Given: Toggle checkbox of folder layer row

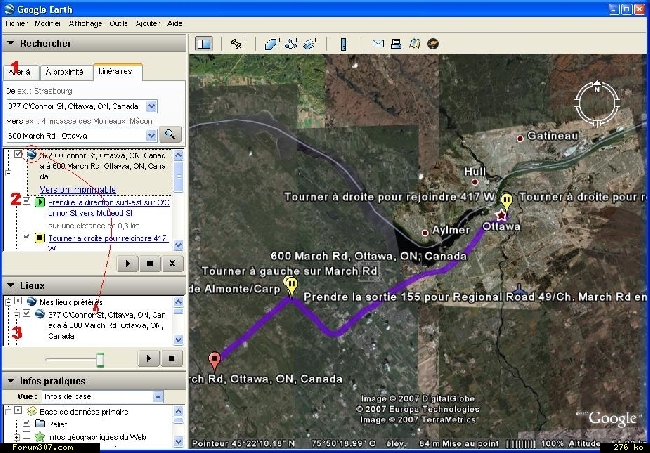Looking at the screenshot, I should coord(26,424).
